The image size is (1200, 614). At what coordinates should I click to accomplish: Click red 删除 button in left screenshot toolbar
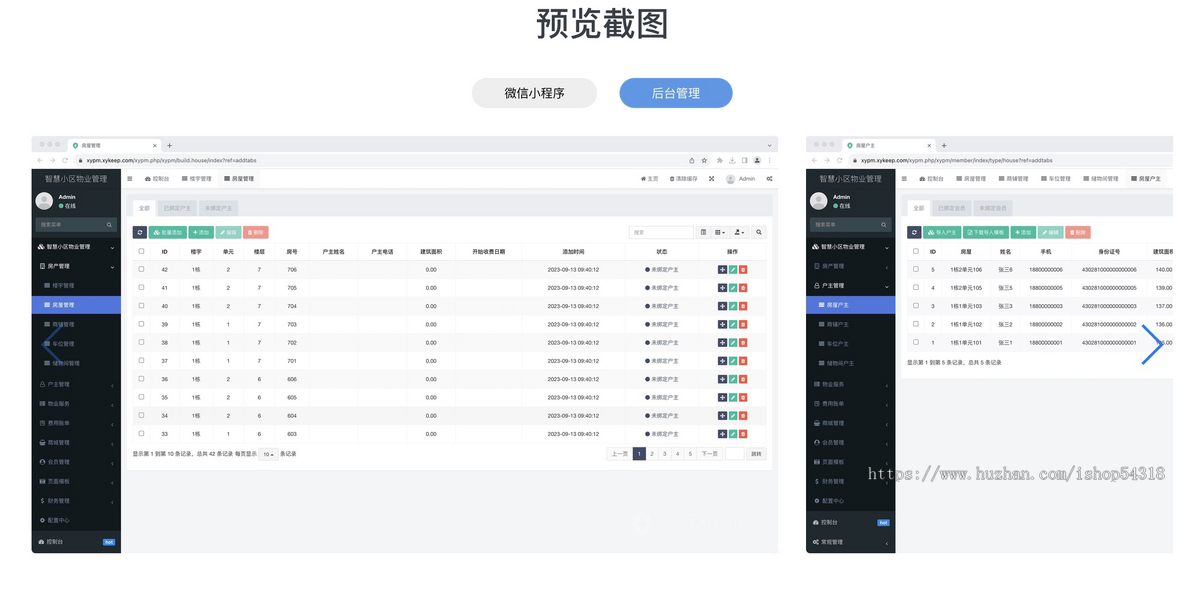tap(256, 232)
